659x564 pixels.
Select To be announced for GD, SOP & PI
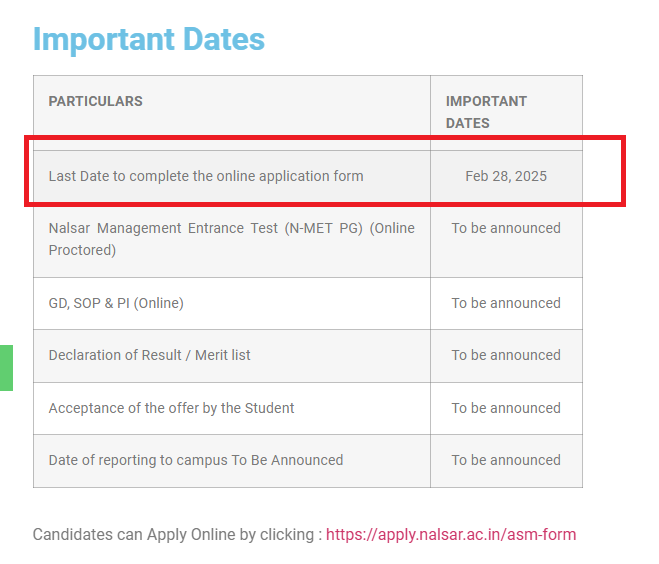[x=506, y=303]
